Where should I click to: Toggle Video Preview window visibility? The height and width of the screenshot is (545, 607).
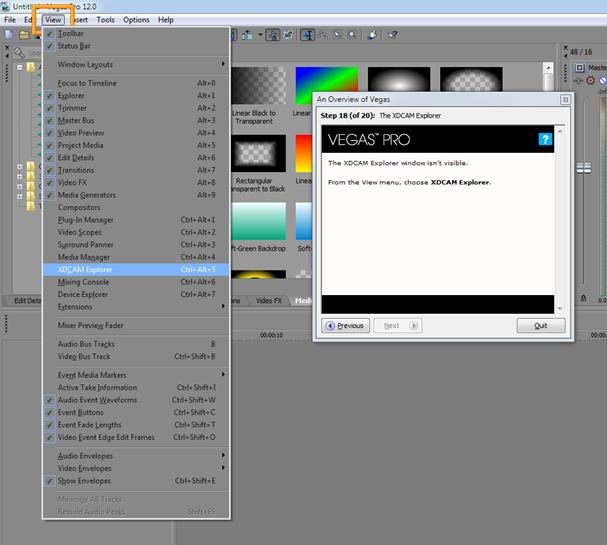[135, 133]
